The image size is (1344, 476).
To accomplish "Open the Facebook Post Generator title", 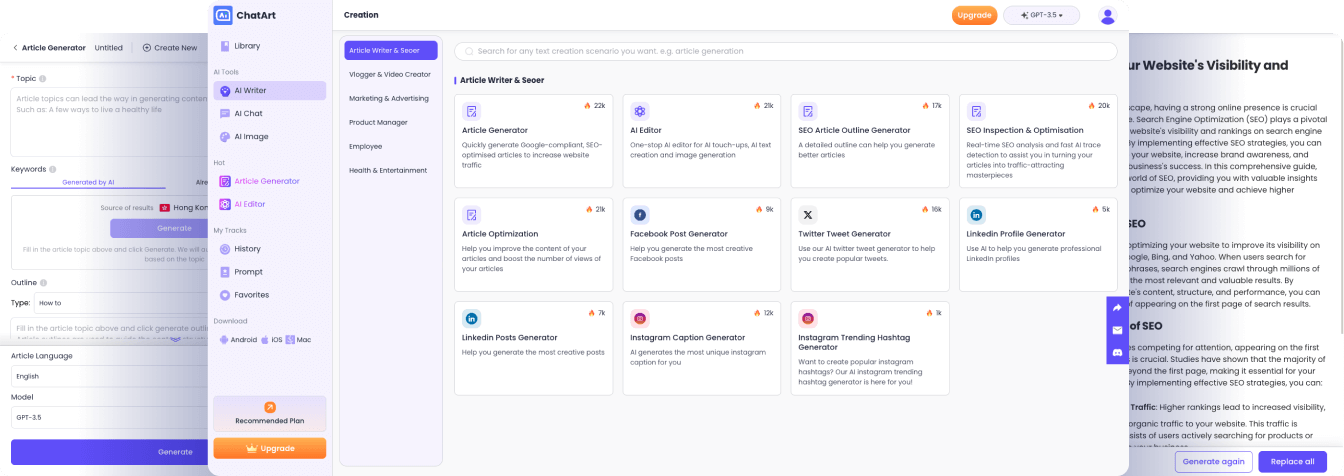I will pos(679,234).
